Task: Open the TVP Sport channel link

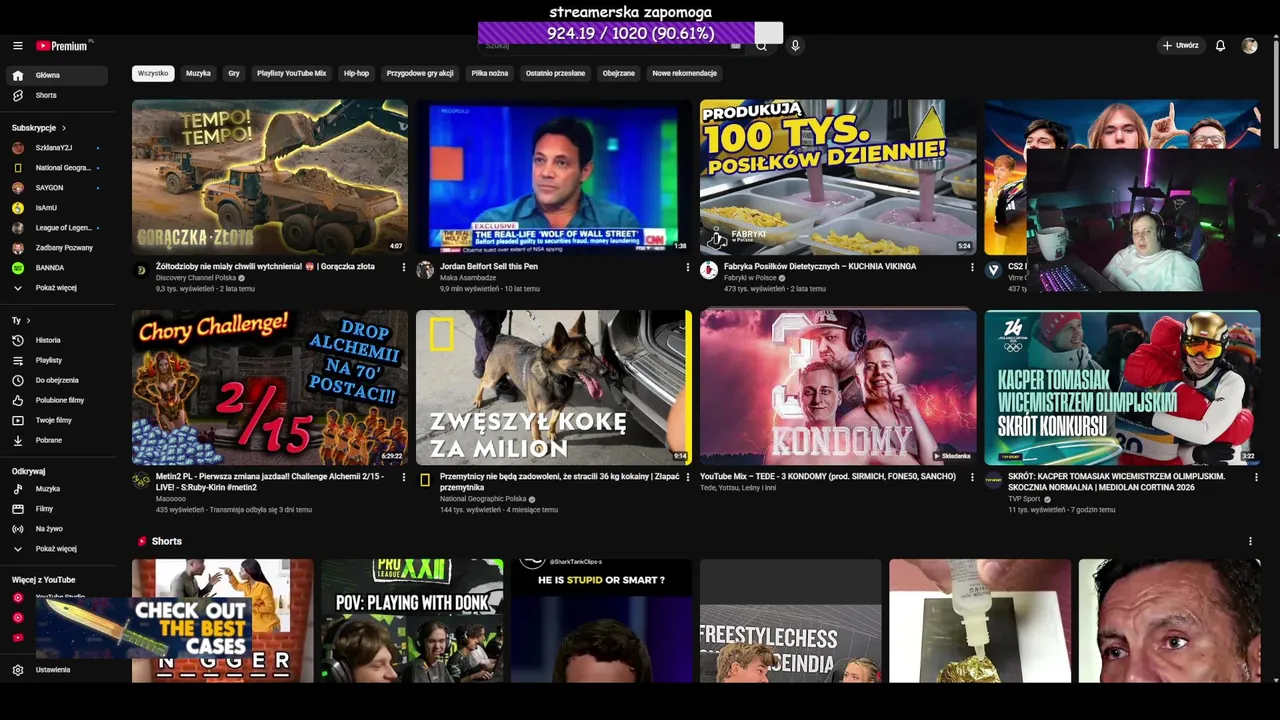Action: click(x=1024, y=499)
